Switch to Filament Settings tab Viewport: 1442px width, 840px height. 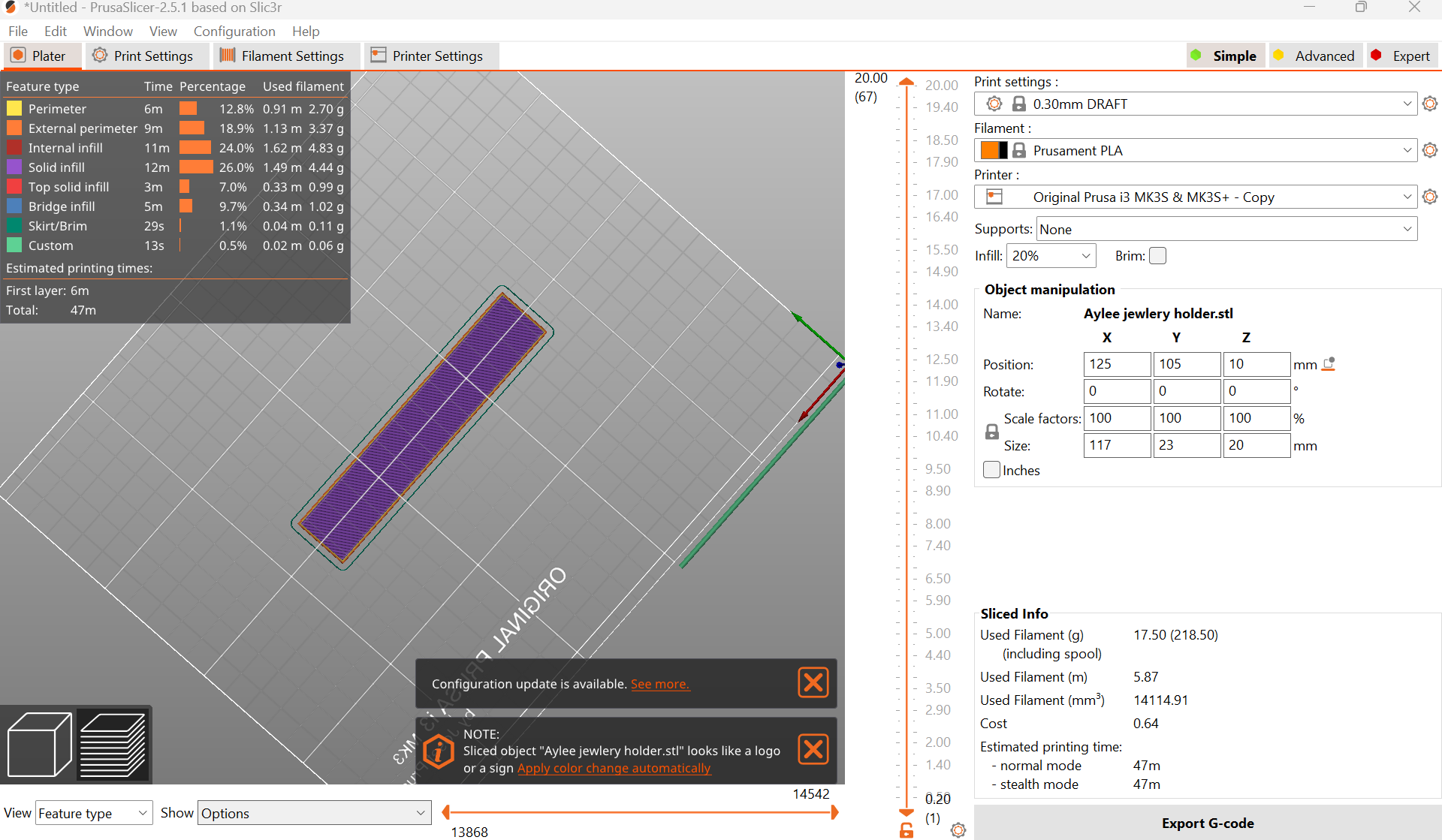282,56
